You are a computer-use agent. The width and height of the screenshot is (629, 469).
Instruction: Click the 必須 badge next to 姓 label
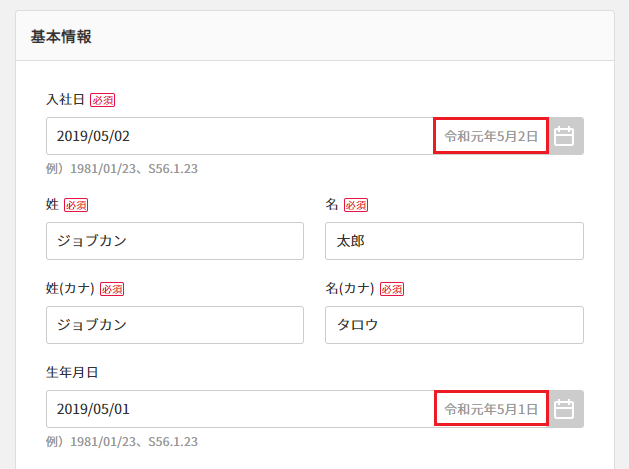coord(76,205)
